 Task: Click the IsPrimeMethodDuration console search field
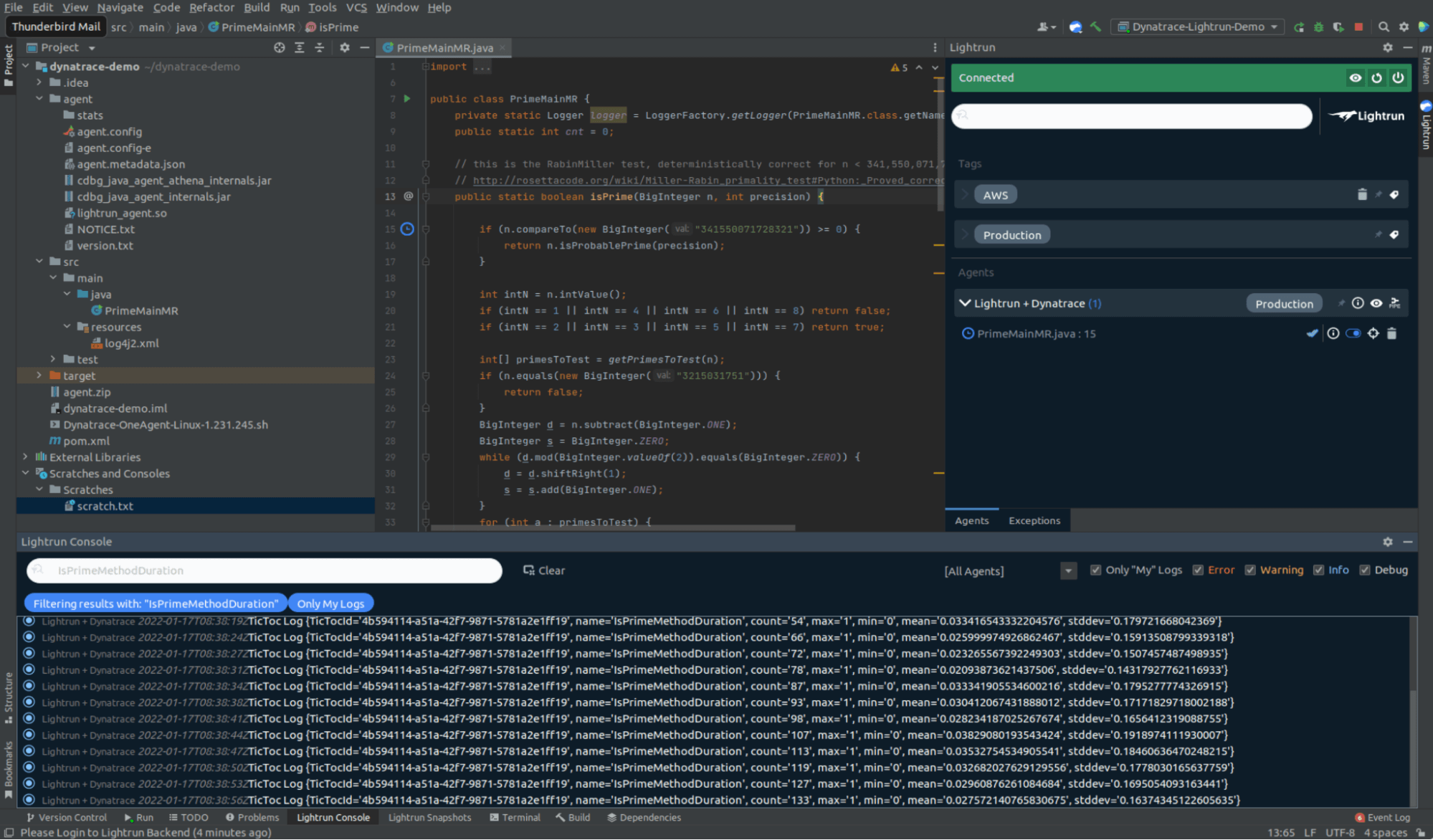click(265, 571)
